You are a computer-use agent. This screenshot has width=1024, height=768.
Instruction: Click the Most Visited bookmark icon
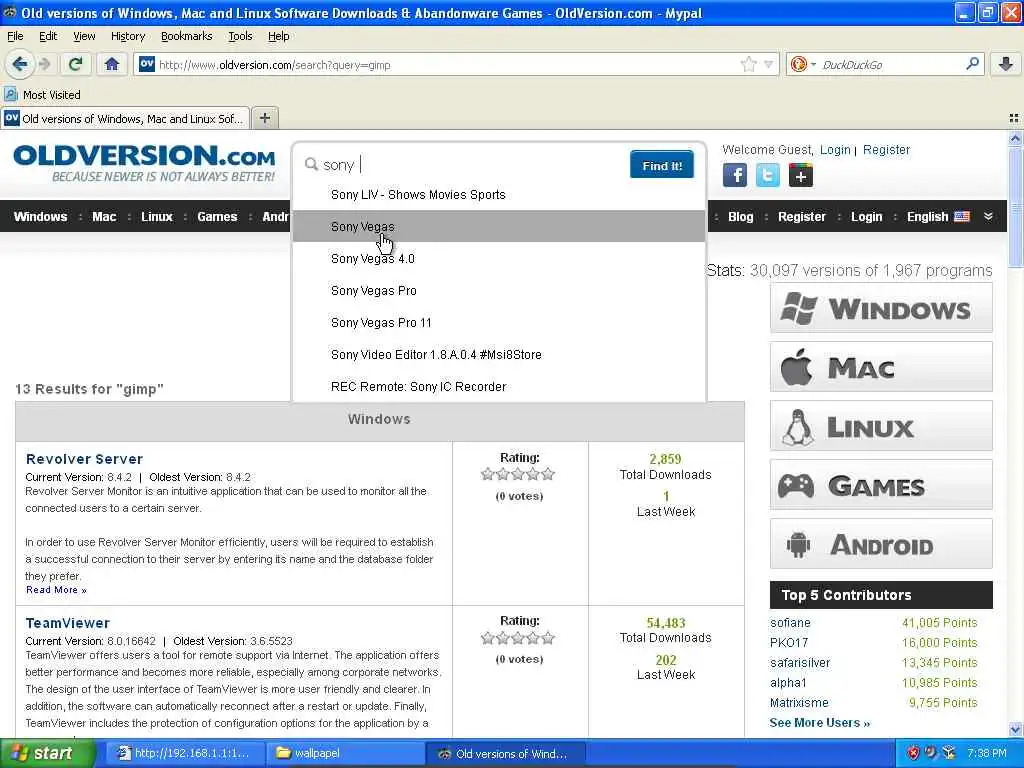(x=10, y=95)
